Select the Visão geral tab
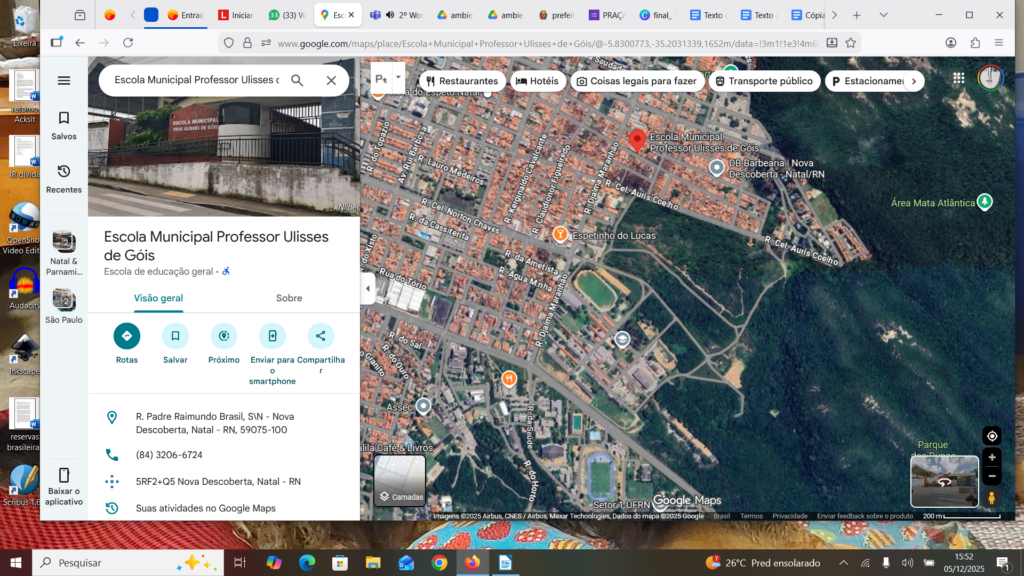This screenshot has height=576, width=1024. point(158,298)
